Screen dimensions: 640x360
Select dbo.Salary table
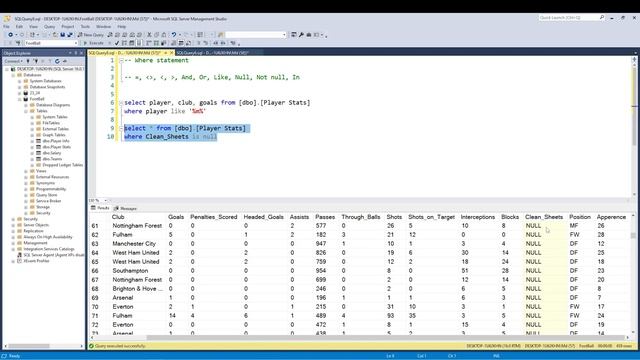pyautogui.click(x=51, y=153)
